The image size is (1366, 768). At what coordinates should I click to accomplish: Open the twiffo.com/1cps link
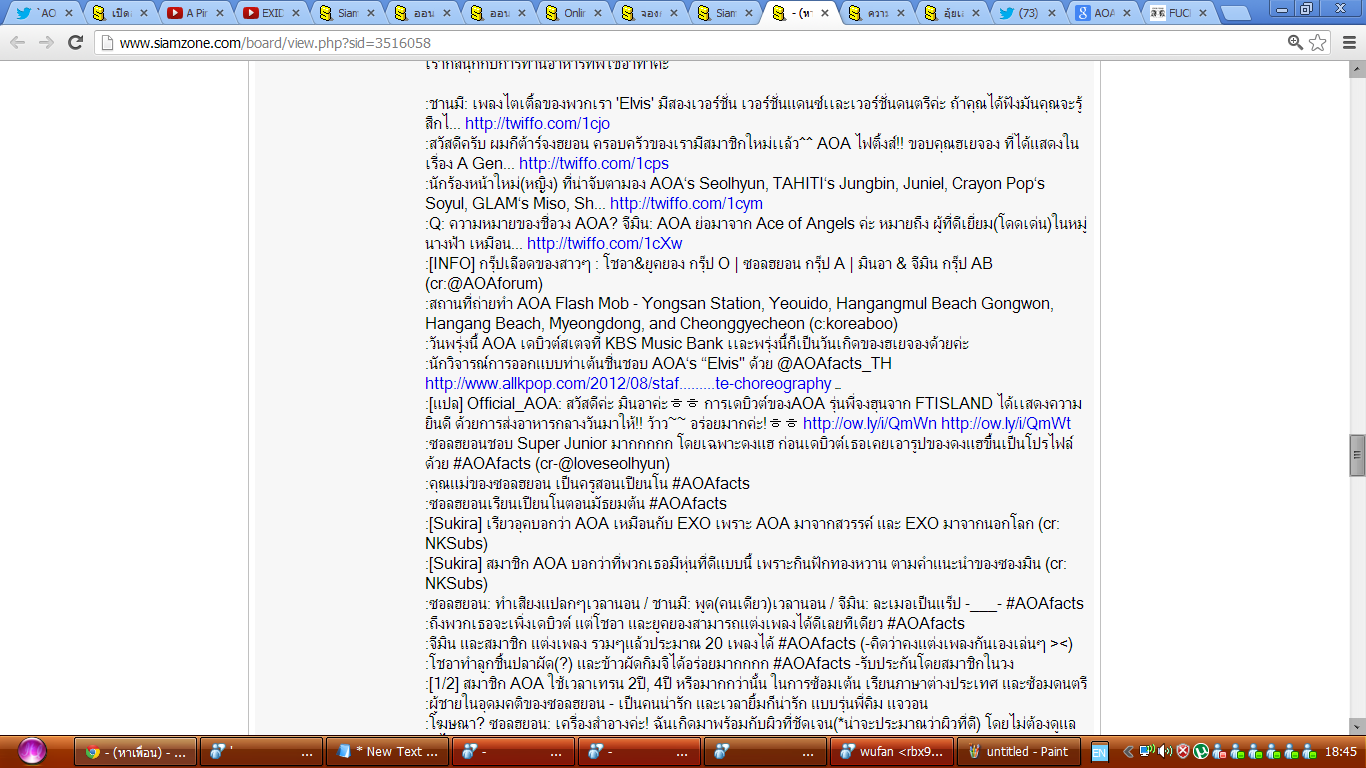[594, 164]
